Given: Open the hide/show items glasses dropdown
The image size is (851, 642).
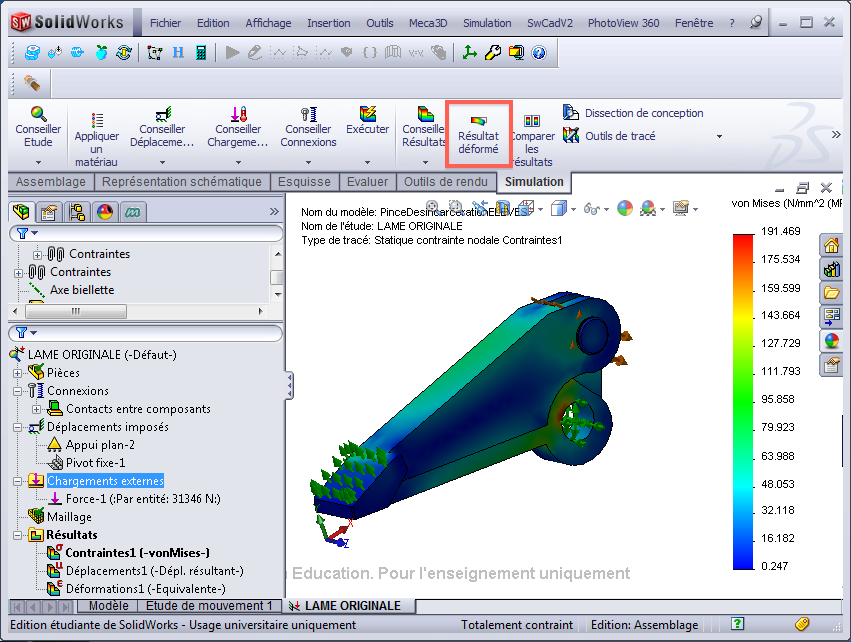Looking at the screenshot, I should coord(606,209).
